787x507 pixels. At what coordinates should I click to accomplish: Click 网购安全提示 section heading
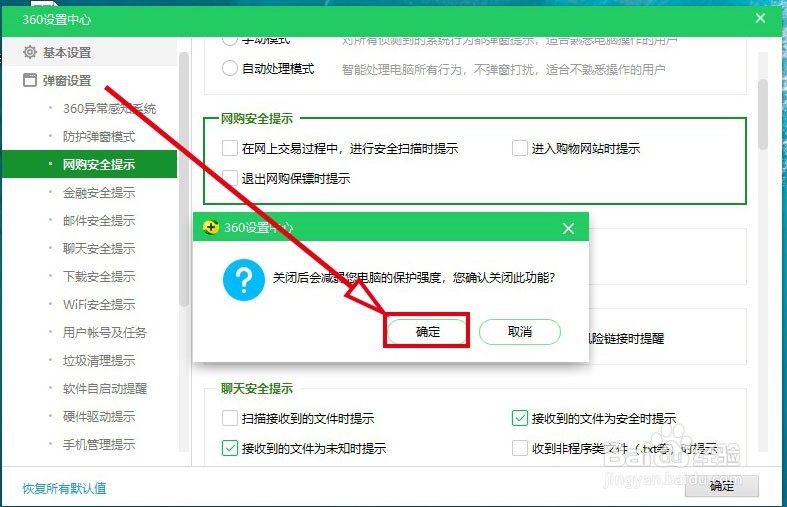[x=256, y=119]
